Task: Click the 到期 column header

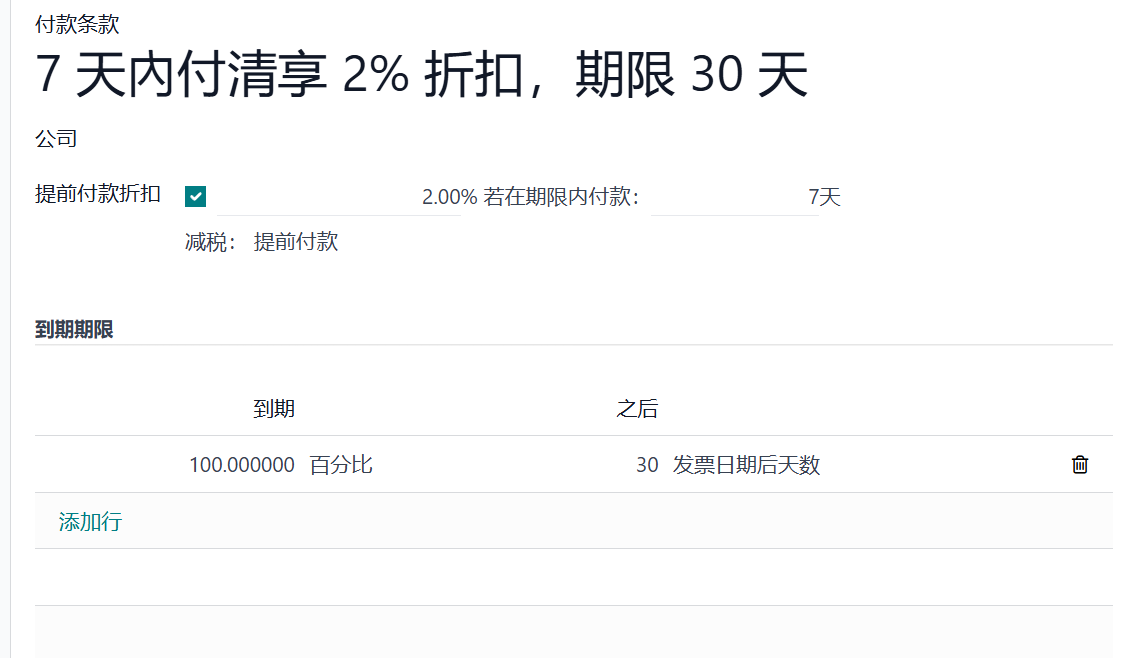Action: [x=274, y=409]
